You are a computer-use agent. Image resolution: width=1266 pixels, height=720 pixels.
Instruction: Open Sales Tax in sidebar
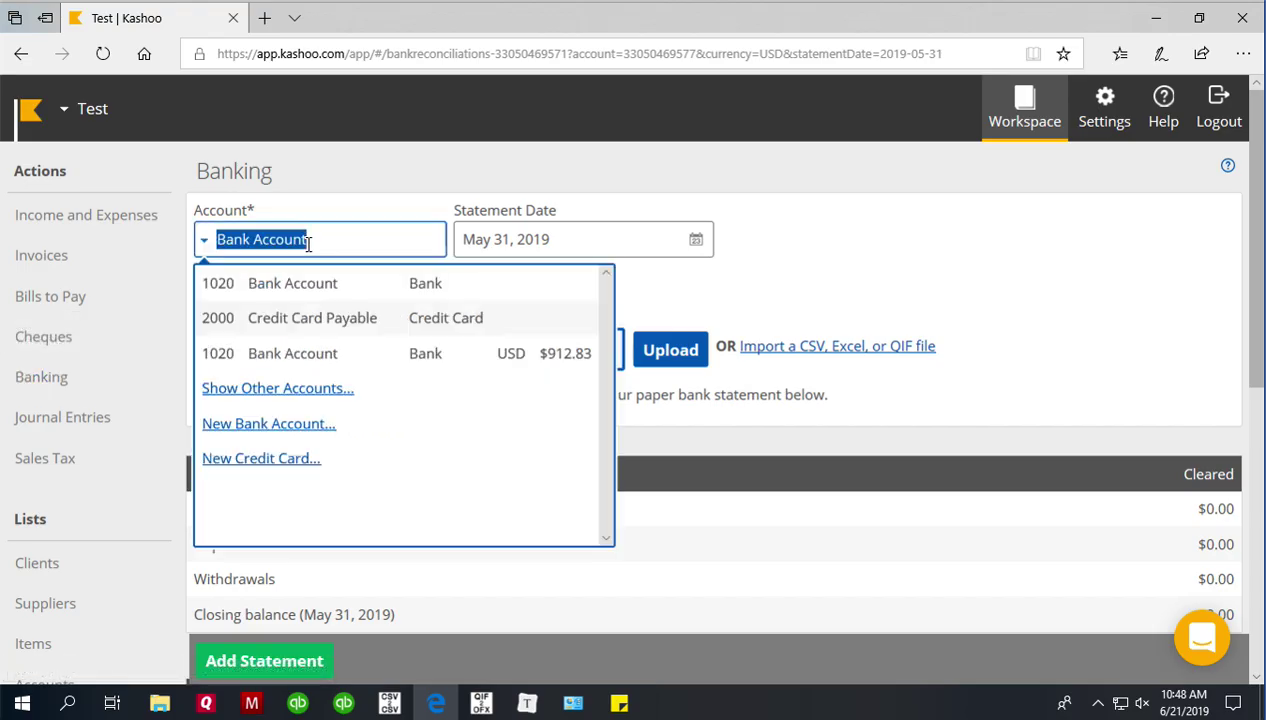[x=45, y=458]
